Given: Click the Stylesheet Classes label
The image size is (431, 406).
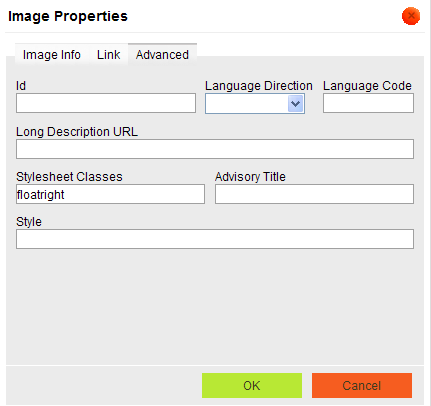Looking at the screenshot, I should [x=69, y=177].
